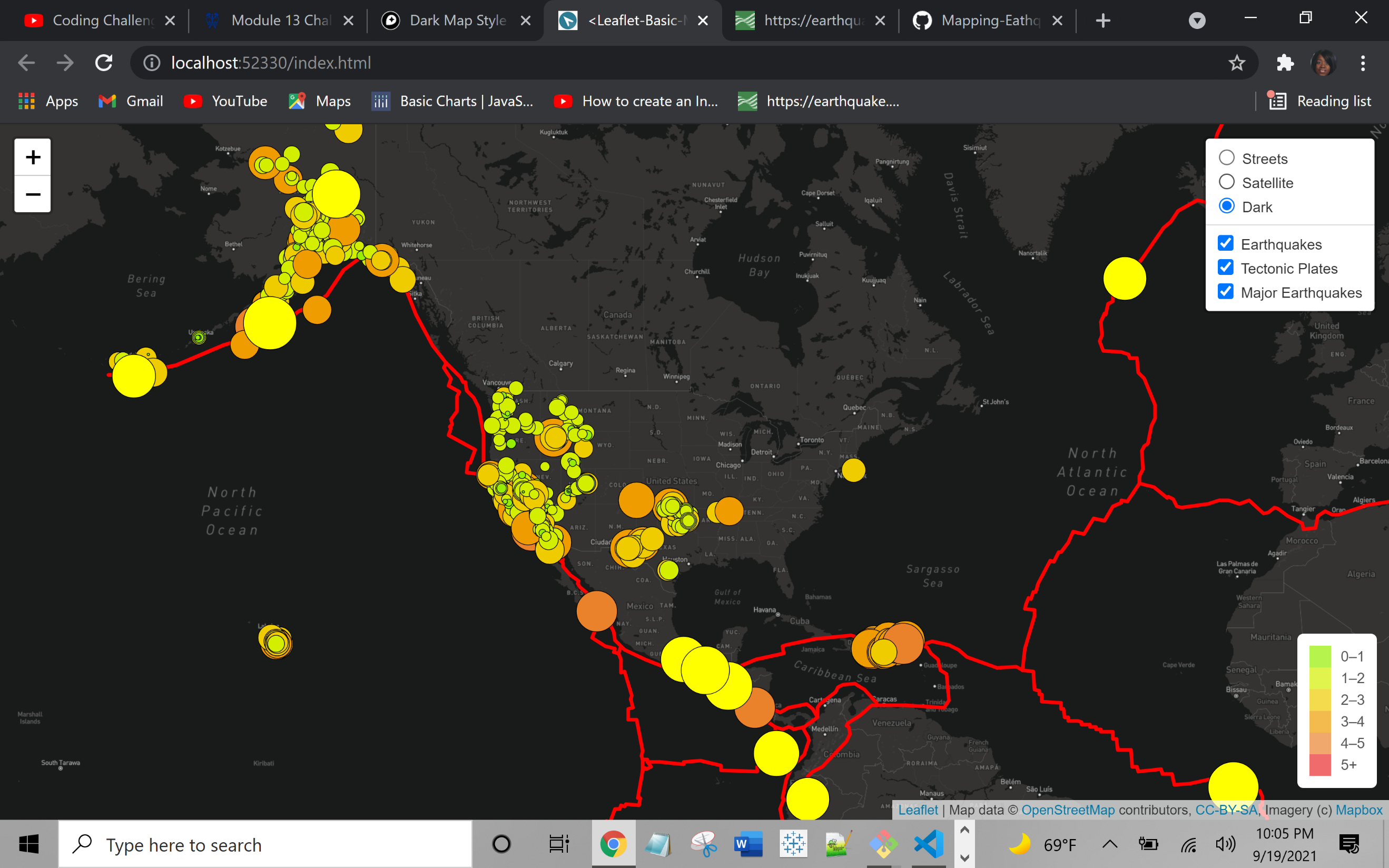Image resolution: width=1389 pixels, height=868 pixels.
Task: Open the Windows Start menu
Action: tap(28, 844)
